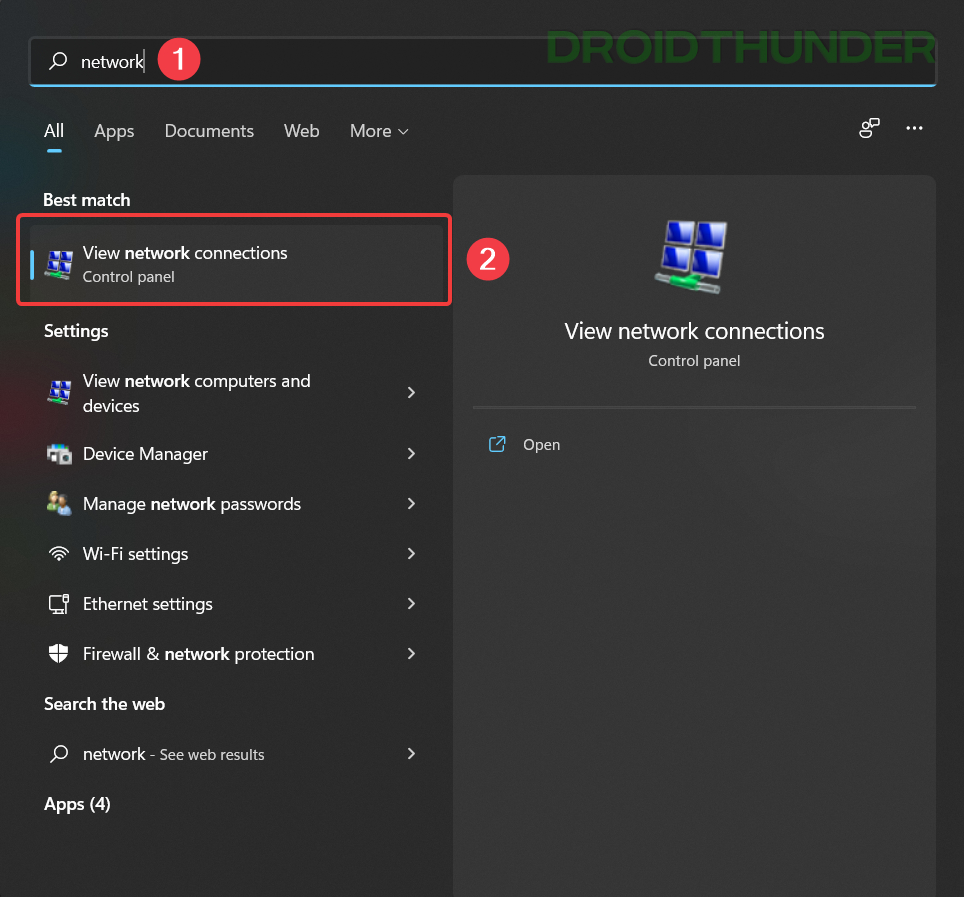
Task: Open View network connections best match
Action: click(237, 264)
